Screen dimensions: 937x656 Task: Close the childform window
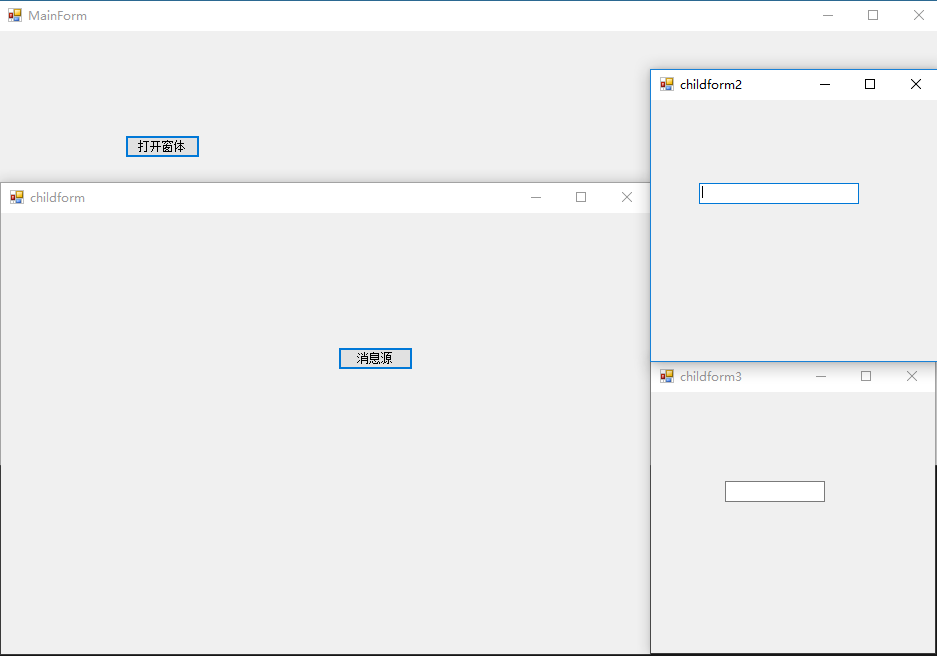point(626,197)
